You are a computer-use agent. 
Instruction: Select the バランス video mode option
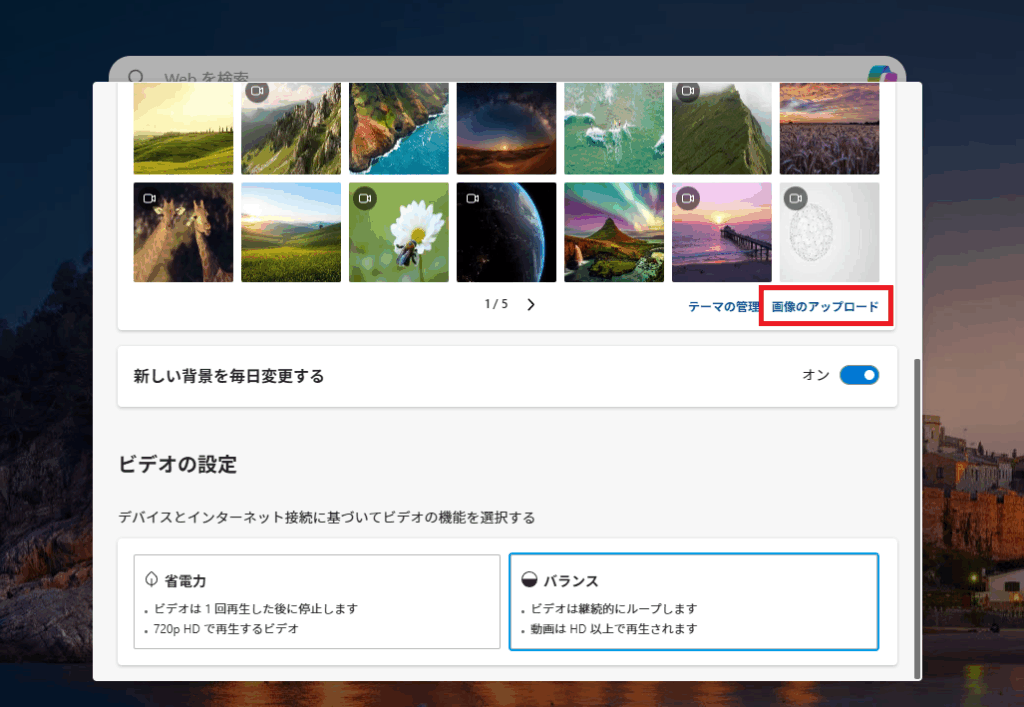coord(693,602)
